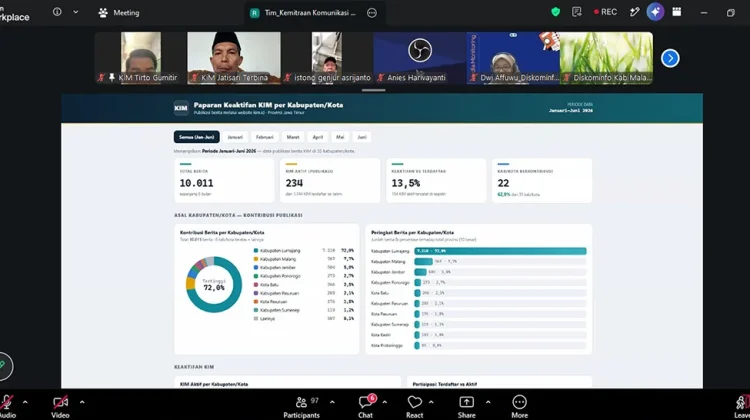The height and width of the screenshot is (420, 750).
Task: Click 'Kabupaten Sumenep' in legend list
Action: (x=280, y=310)
